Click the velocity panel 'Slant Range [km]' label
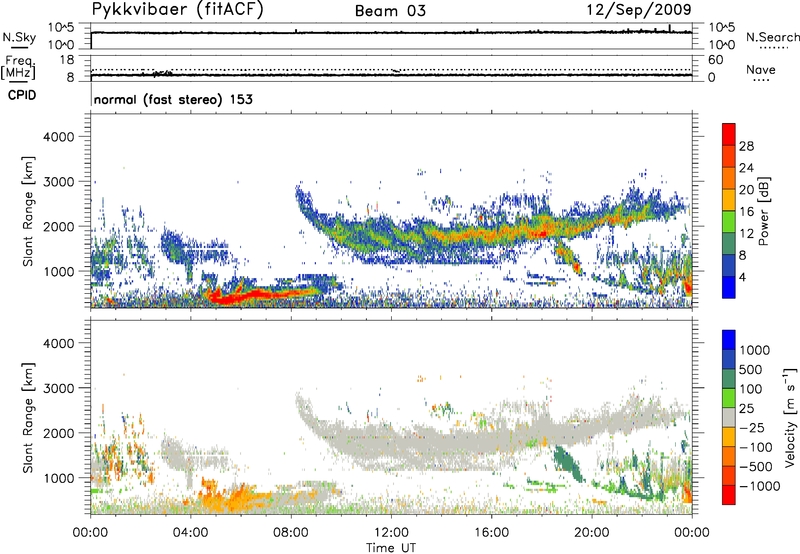The width and height of the screenshot is (800, 554). 28,418
